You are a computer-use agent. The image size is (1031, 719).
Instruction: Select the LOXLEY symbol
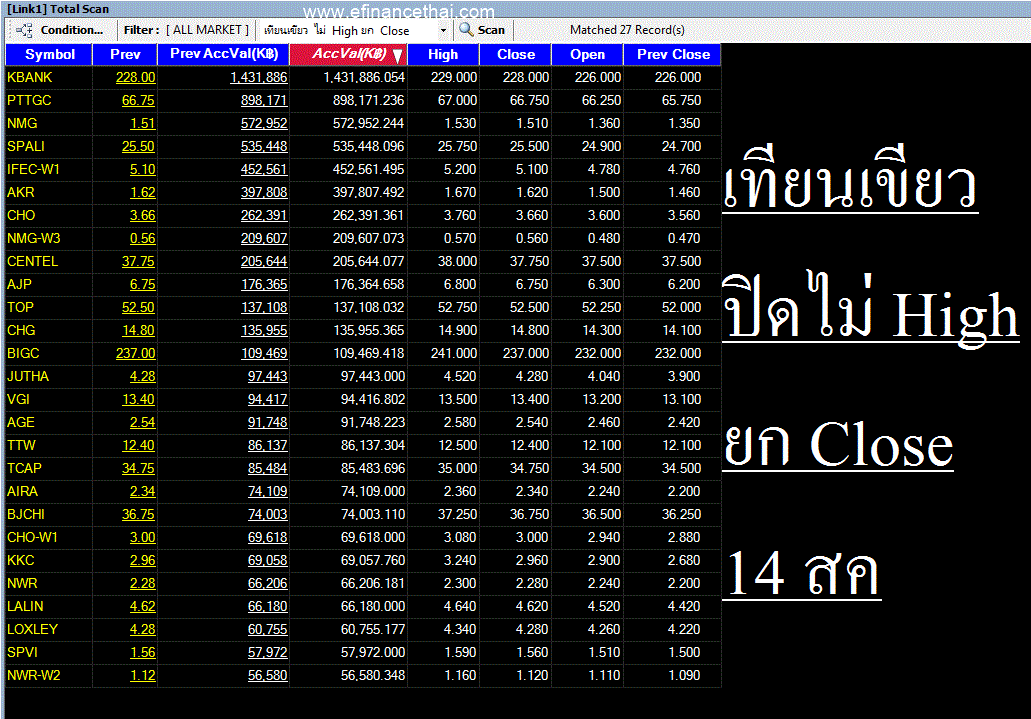[32, 630]
